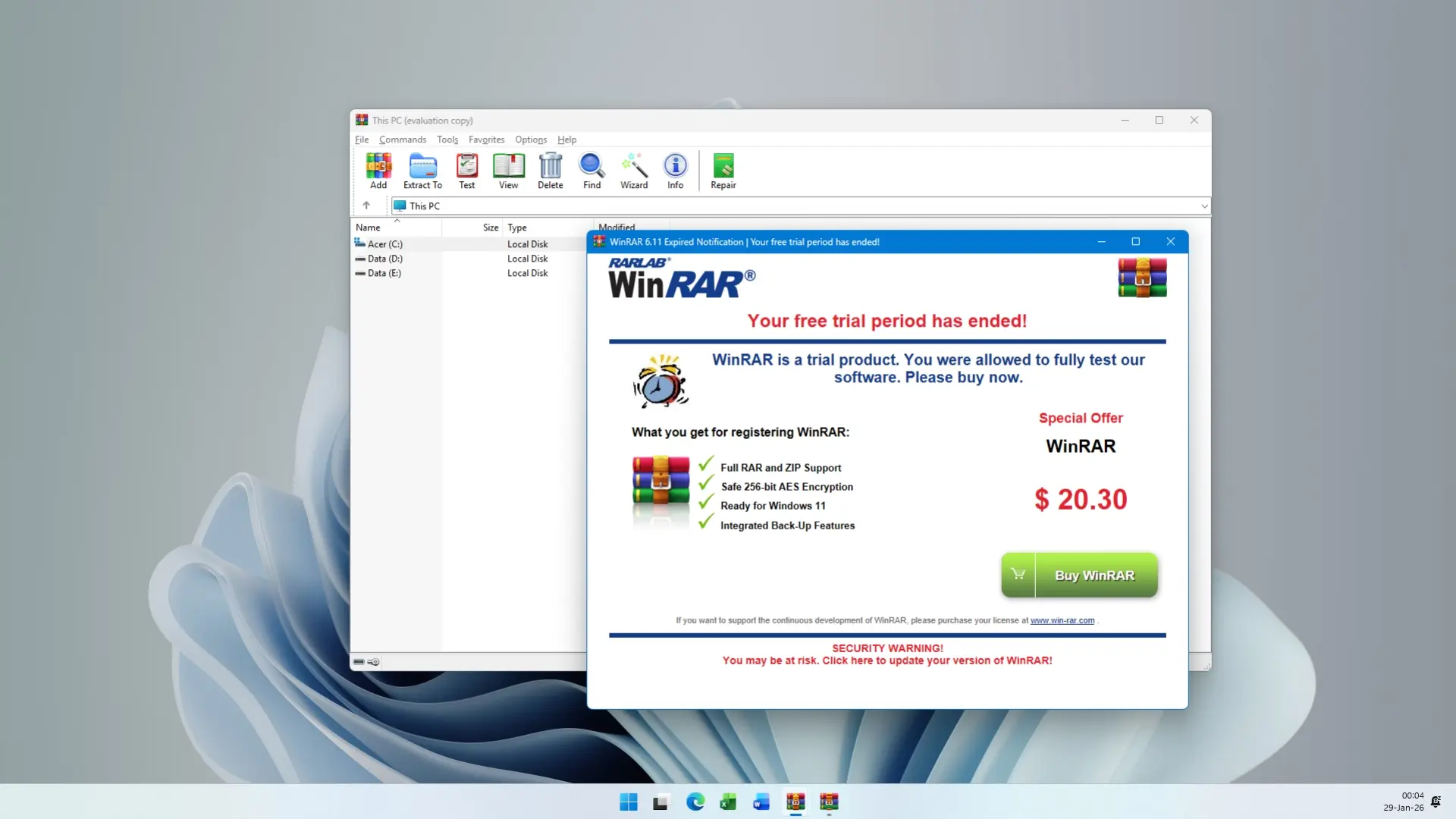Select the Data (D:) drive
This screenshot has width=1456, height=819.
click(x=384, y=259)
